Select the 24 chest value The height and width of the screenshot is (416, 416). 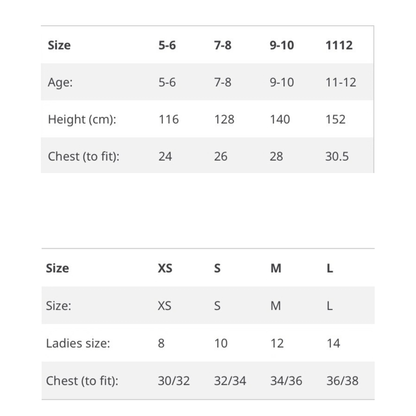[165, 156]
